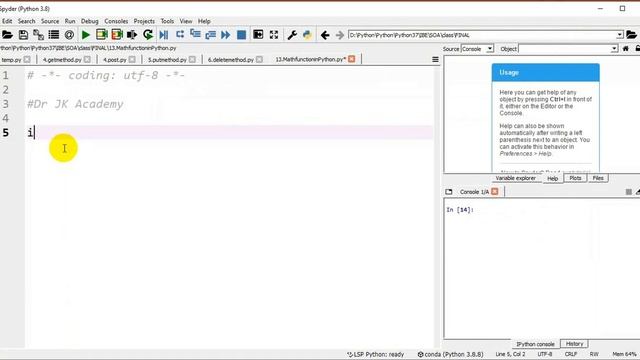The width and height of the screenshot is (640, 360).
Task: Start debugging the file
Action: (x=164, y=35)
